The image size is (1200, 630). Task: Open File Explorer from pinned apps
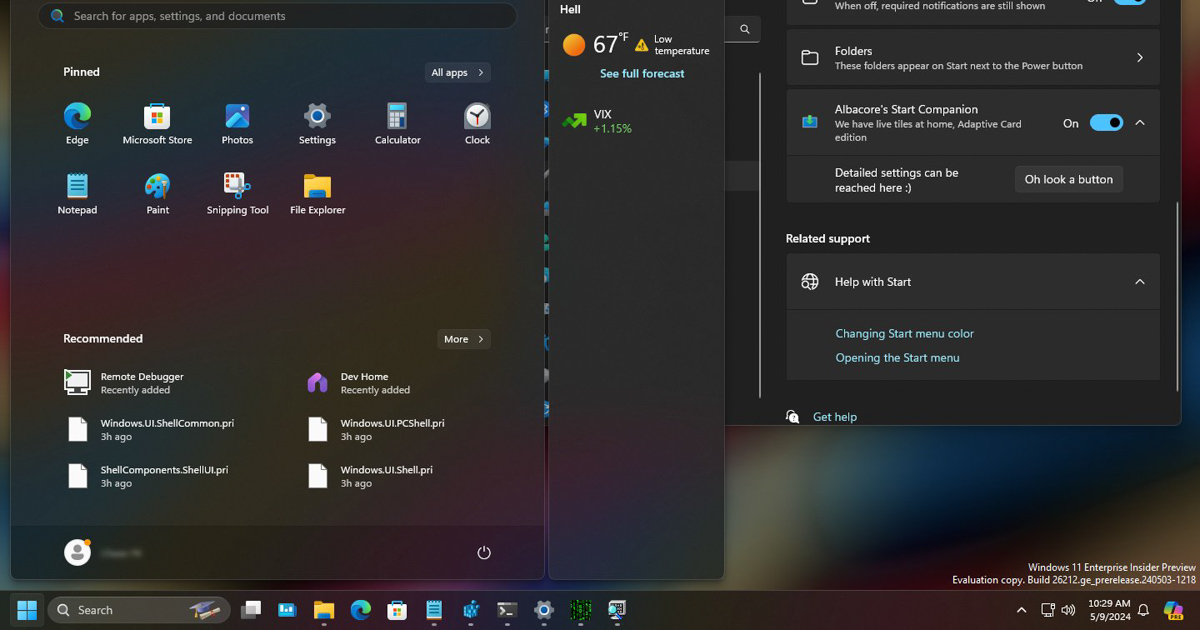(317, 194)
